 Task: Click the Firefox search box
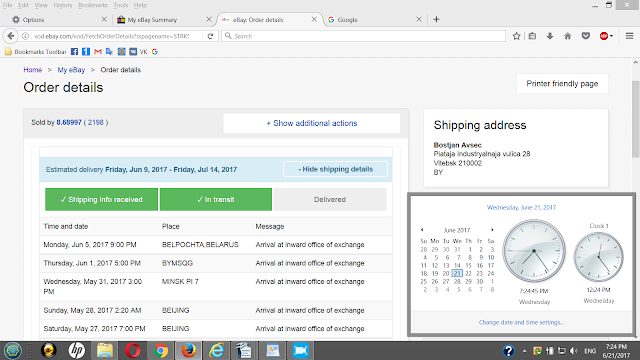point(363,36)
